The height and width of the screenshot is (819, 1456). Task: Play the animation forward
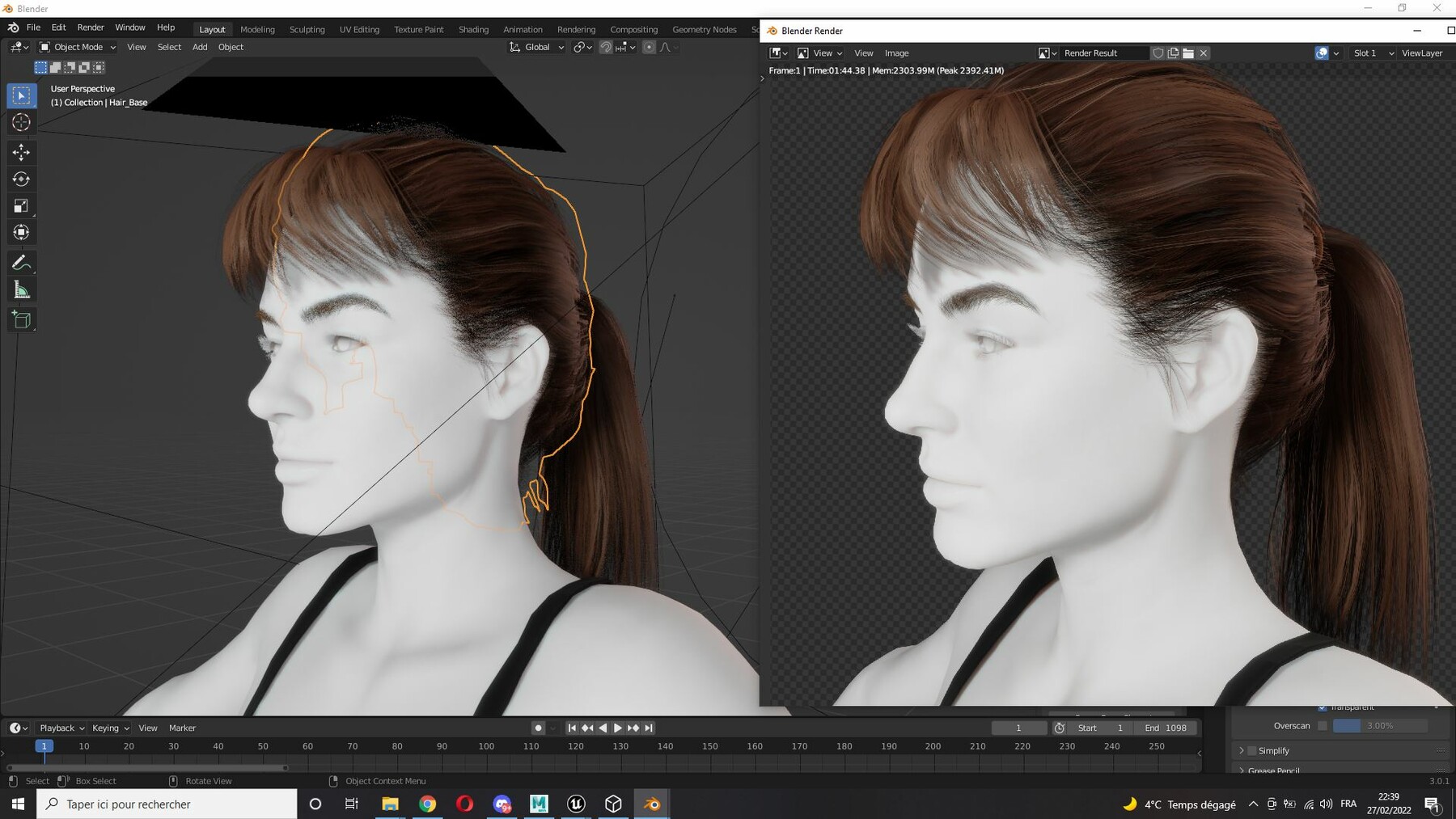point(618,728)
